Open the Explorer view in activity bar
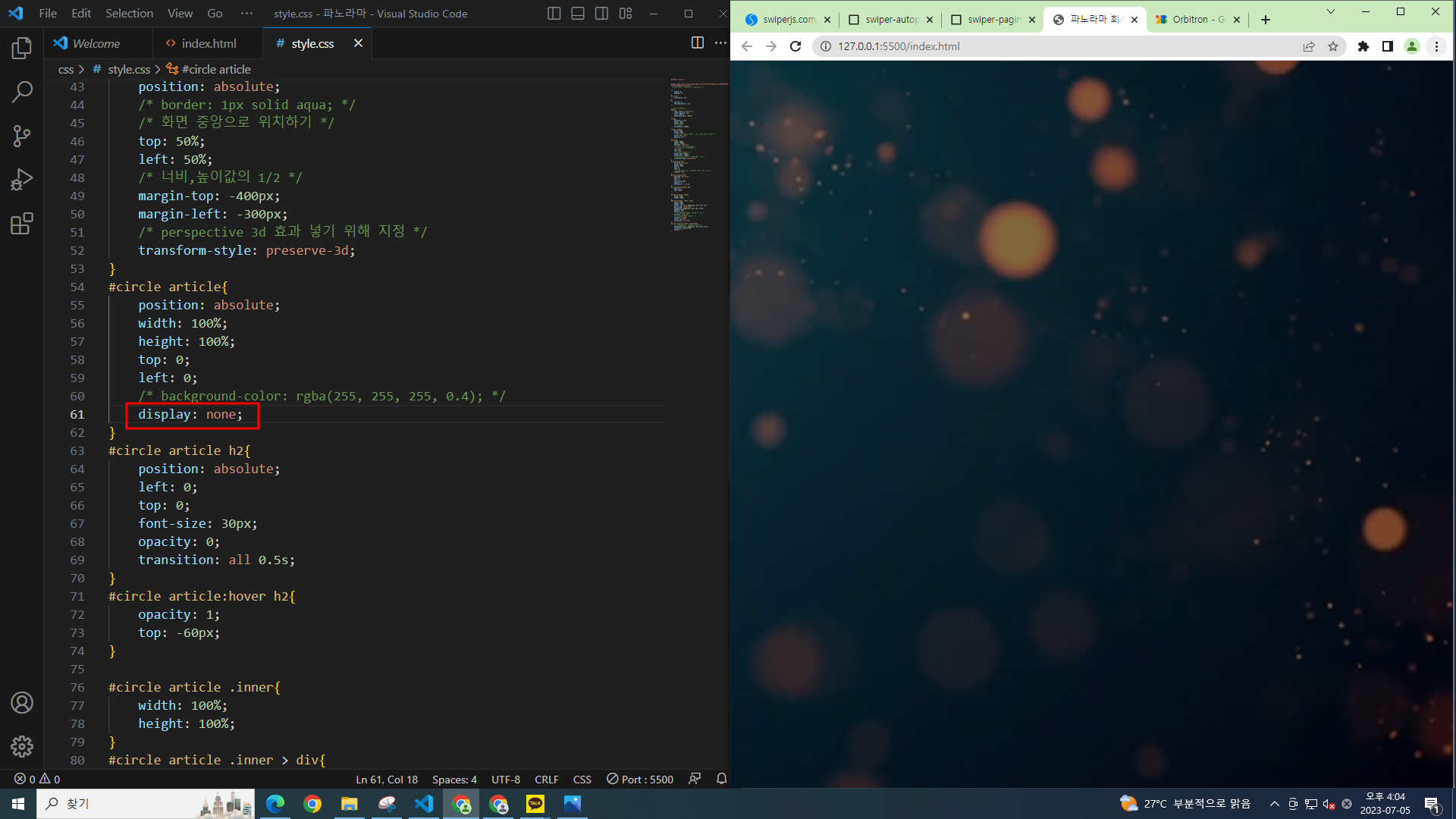Image resolution: width=1456 pixels, height=819 pixels. click(x=22, y=49)
